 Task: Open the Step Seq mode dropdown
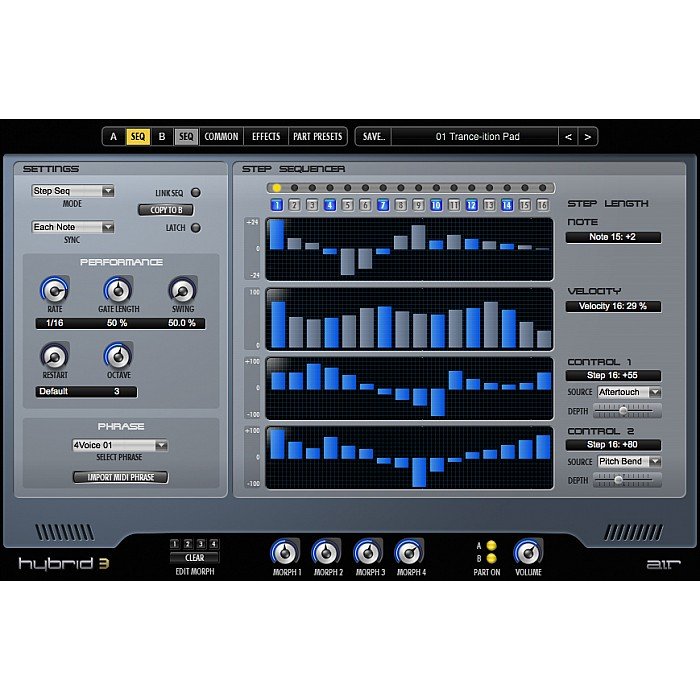point(72,191)
